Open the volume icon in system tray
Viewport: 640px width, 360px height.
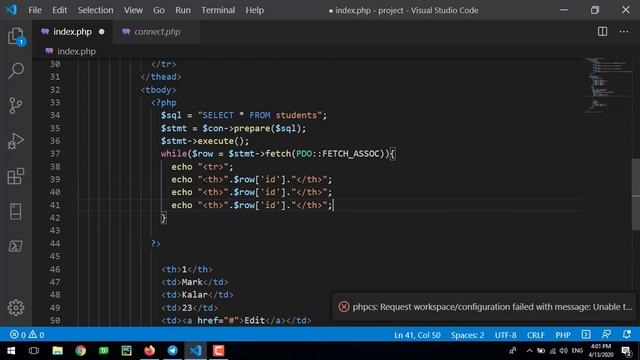564,351
